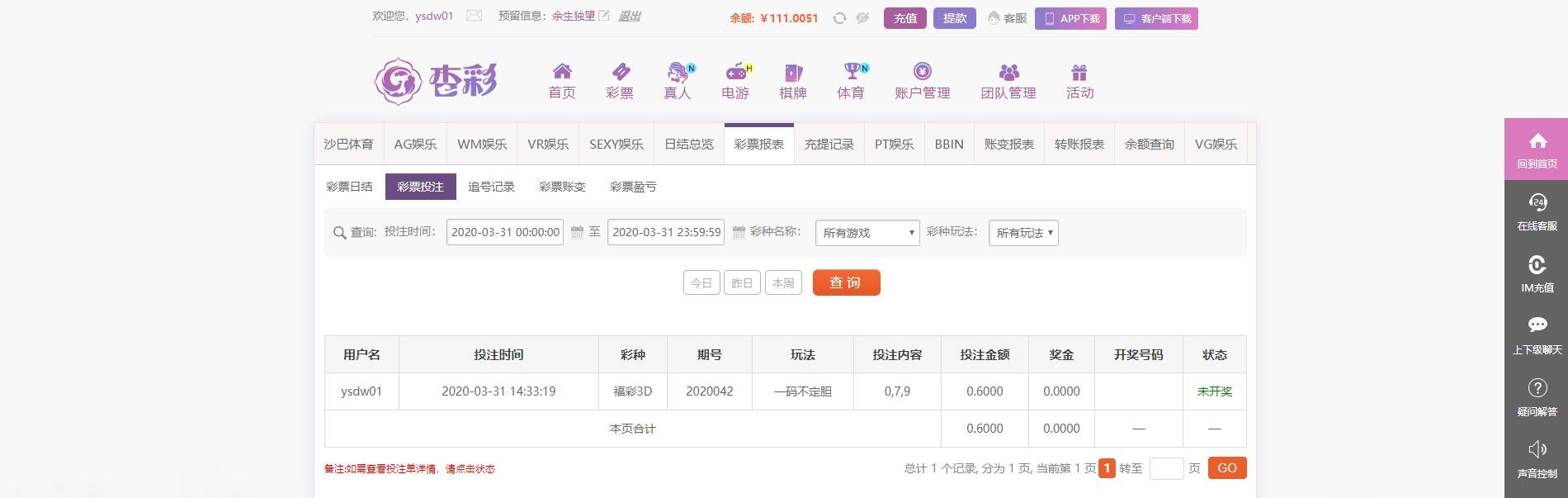This screenshot has width=1568, height=498.
Task: Click the GO page jump button
Action: tap(1227, 468)
